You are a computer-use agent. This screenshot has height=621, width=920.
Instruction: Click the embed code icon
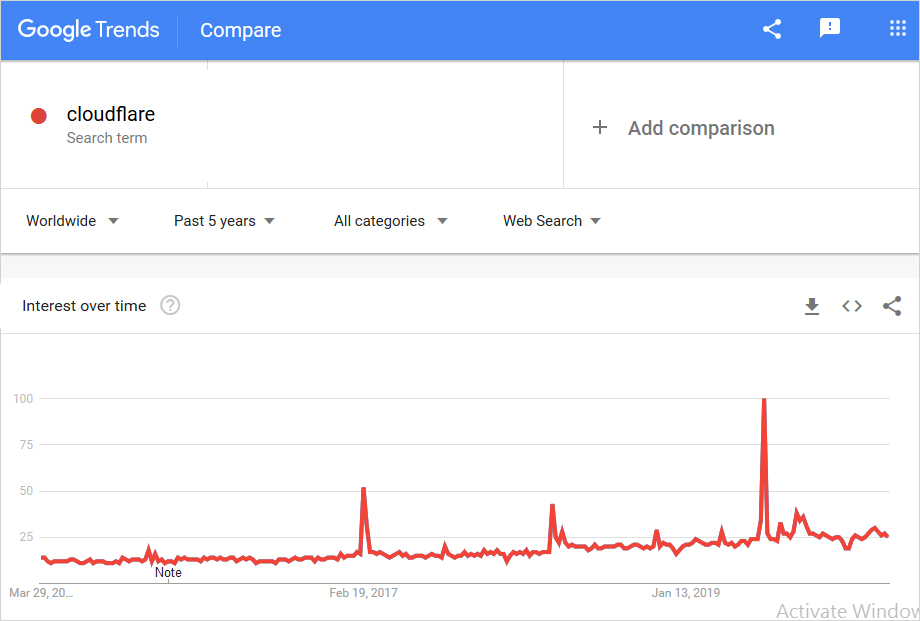click(852, 307)
